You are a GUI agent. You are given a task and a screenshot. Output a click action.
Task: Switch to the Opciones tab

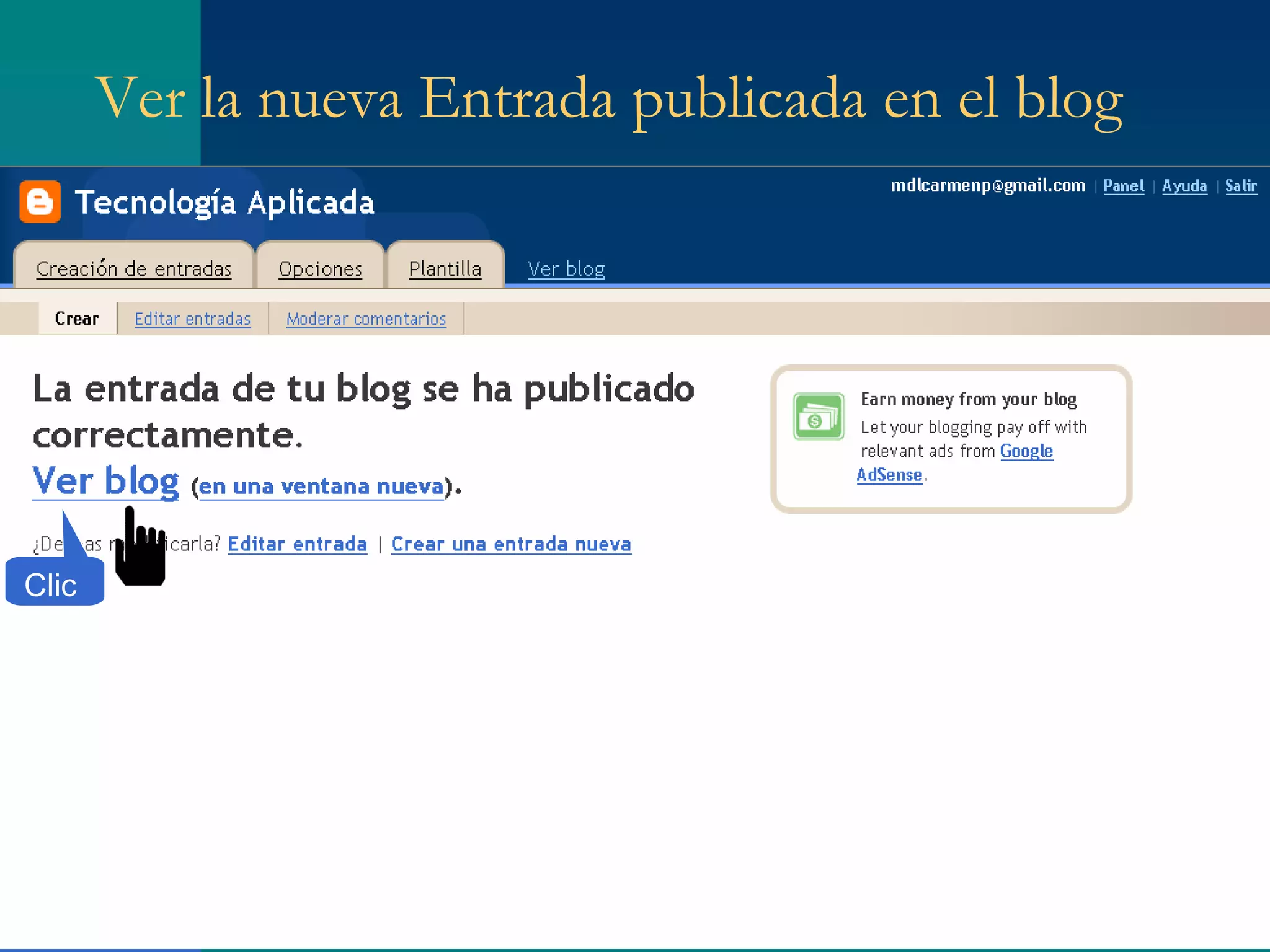coord(320,268)
